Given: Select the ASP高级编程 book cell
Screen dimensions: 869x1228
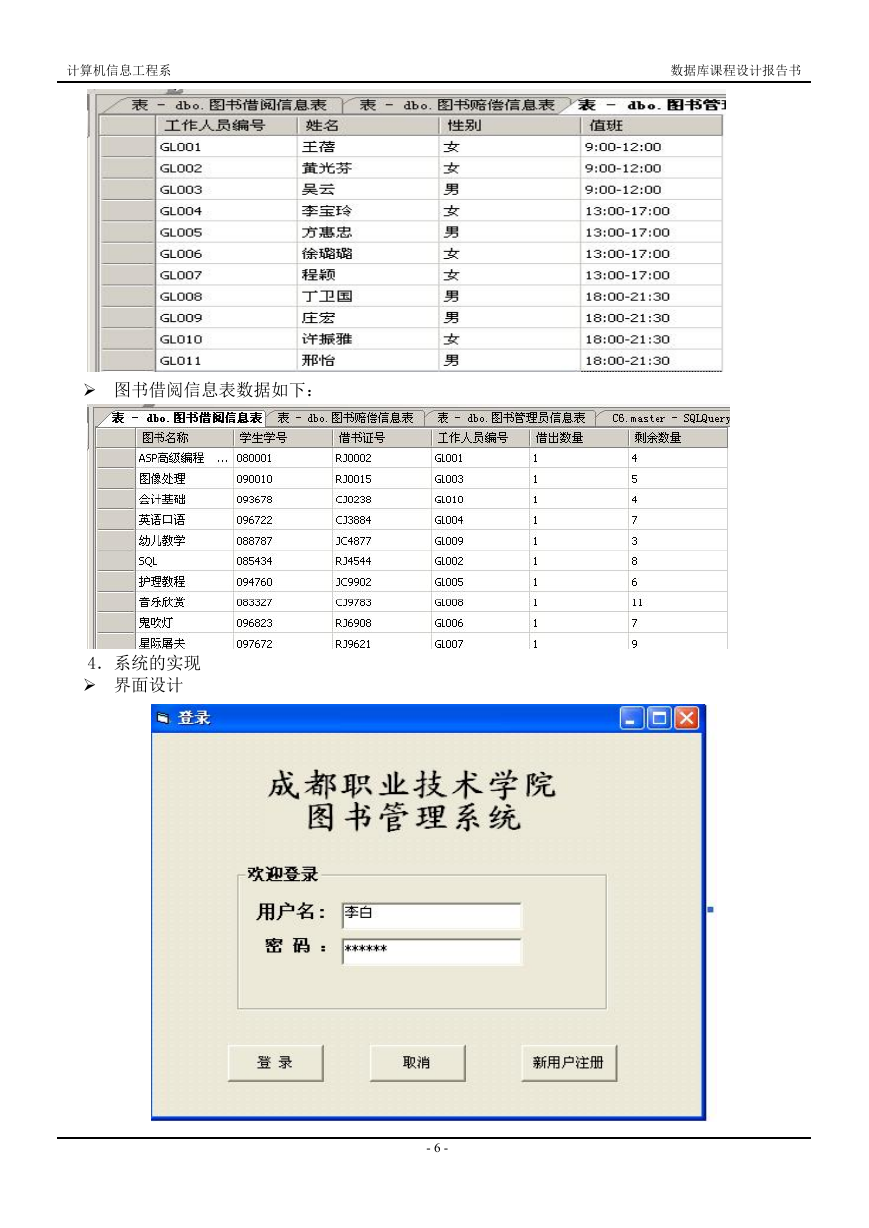Looking at the screenshot, I should pos(183,458).
